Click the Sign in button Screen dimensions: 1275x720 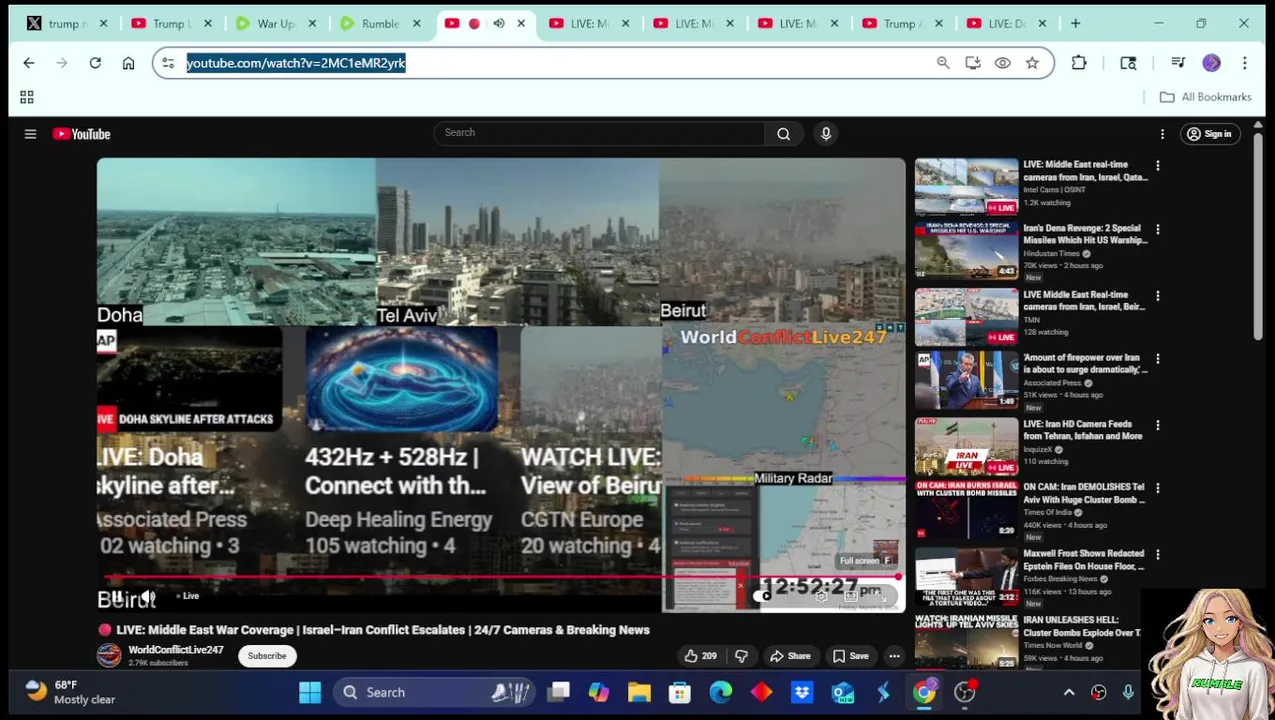coord(1208,134)
